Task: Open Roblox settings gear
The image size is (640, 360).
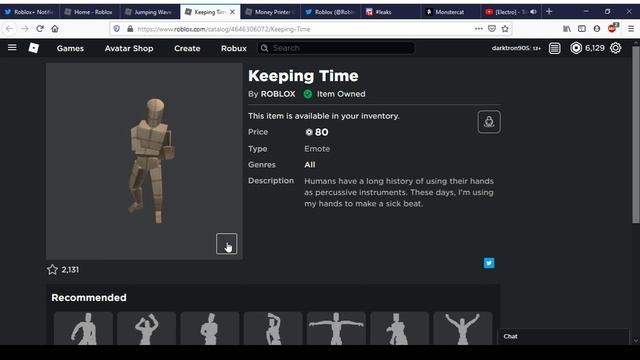Action: click(x=616, y=48)
